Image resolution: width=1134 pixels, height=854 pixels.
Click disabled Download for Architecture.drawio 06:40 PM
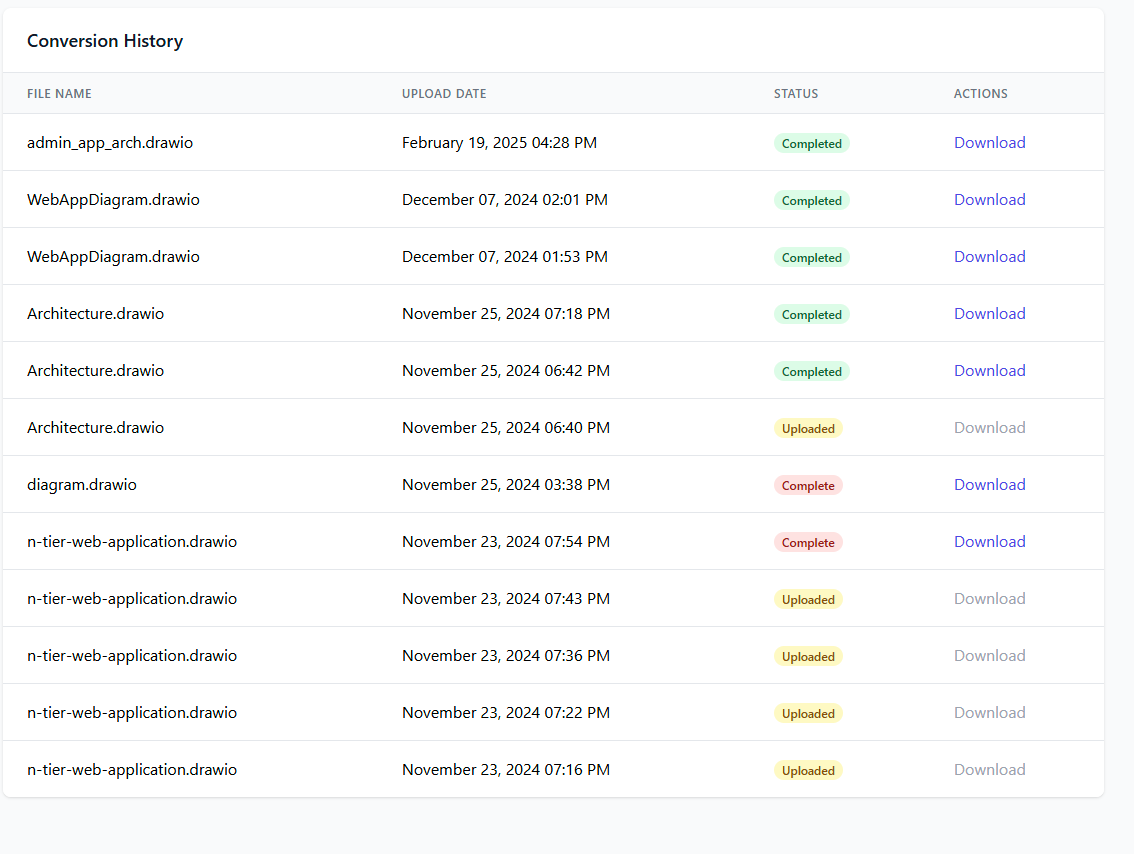coord(989,428)
